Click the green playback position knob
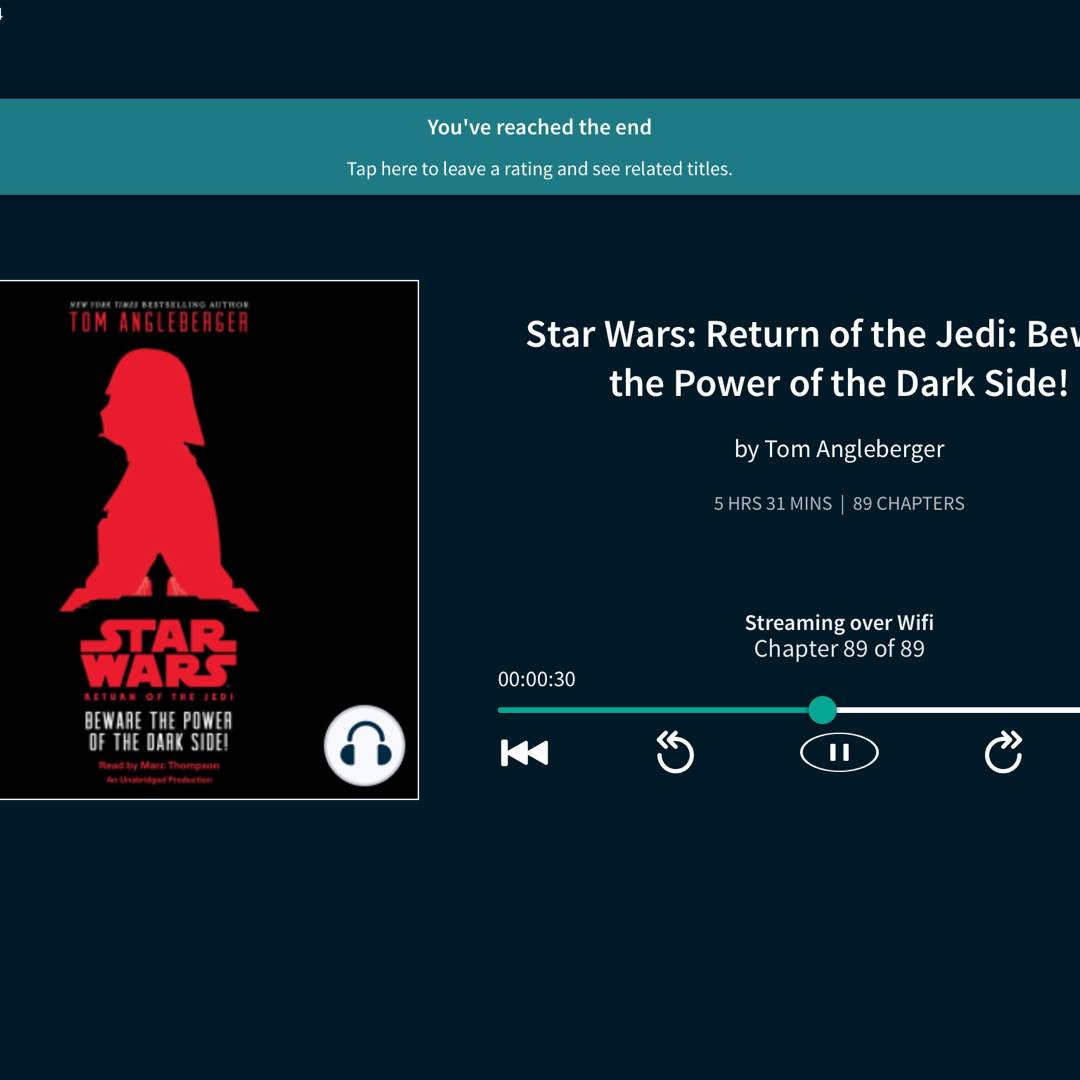The image size is (1080, 1080). click(822, 710)
